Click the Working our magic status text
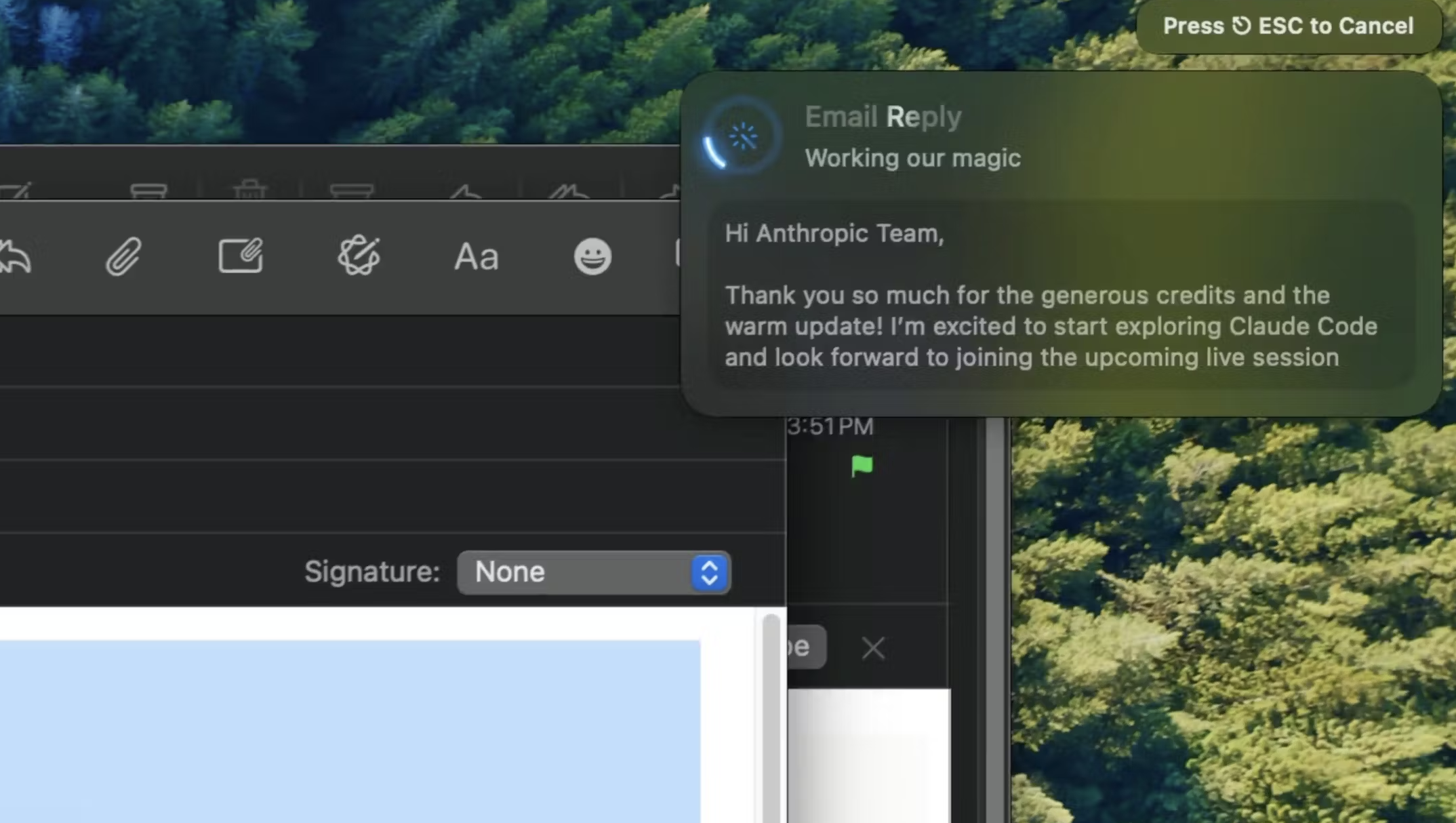This screenshot has width=1456, height=823. click(912, 159)
